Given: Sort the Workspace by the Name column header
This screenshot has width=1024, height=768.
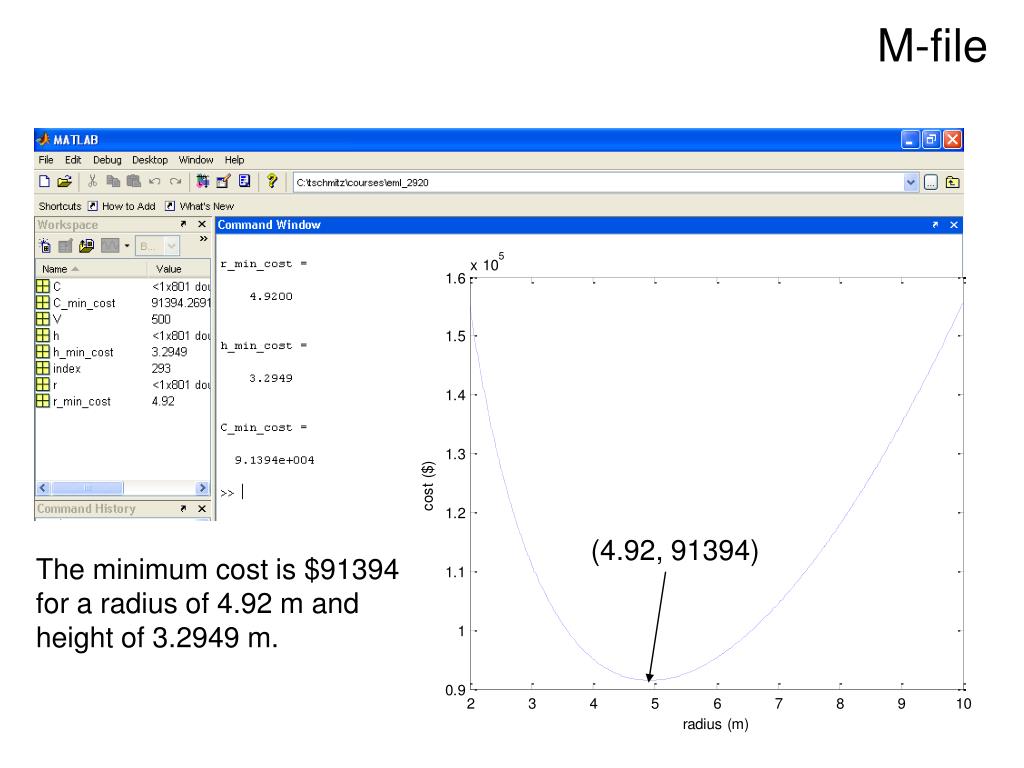Looking at the screenshot, I should 91,269.
